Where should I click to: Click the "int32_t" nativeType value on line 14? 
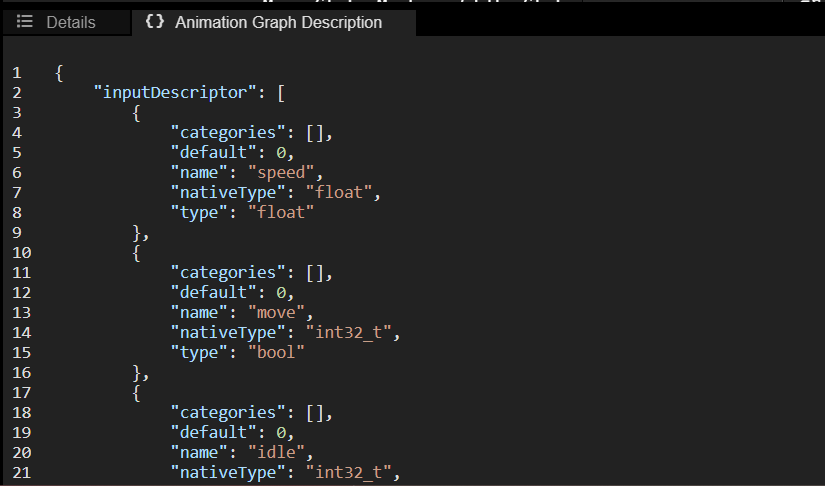(348, 332)
